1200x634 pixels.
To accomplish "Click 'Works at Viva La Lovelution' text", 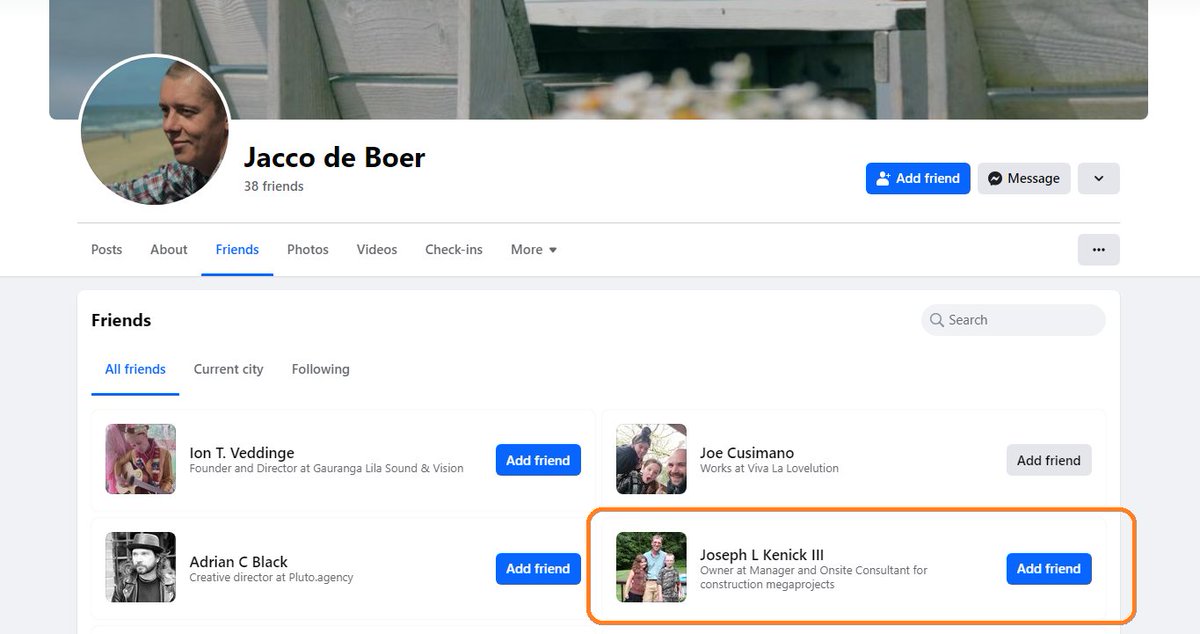I will click(x=769, y=468).
